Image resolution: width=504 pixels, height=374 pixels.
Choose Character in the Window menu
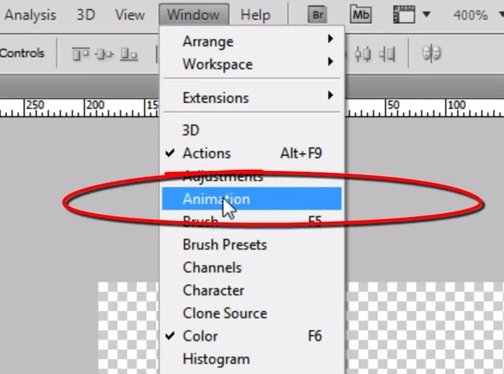click(252, 290)
